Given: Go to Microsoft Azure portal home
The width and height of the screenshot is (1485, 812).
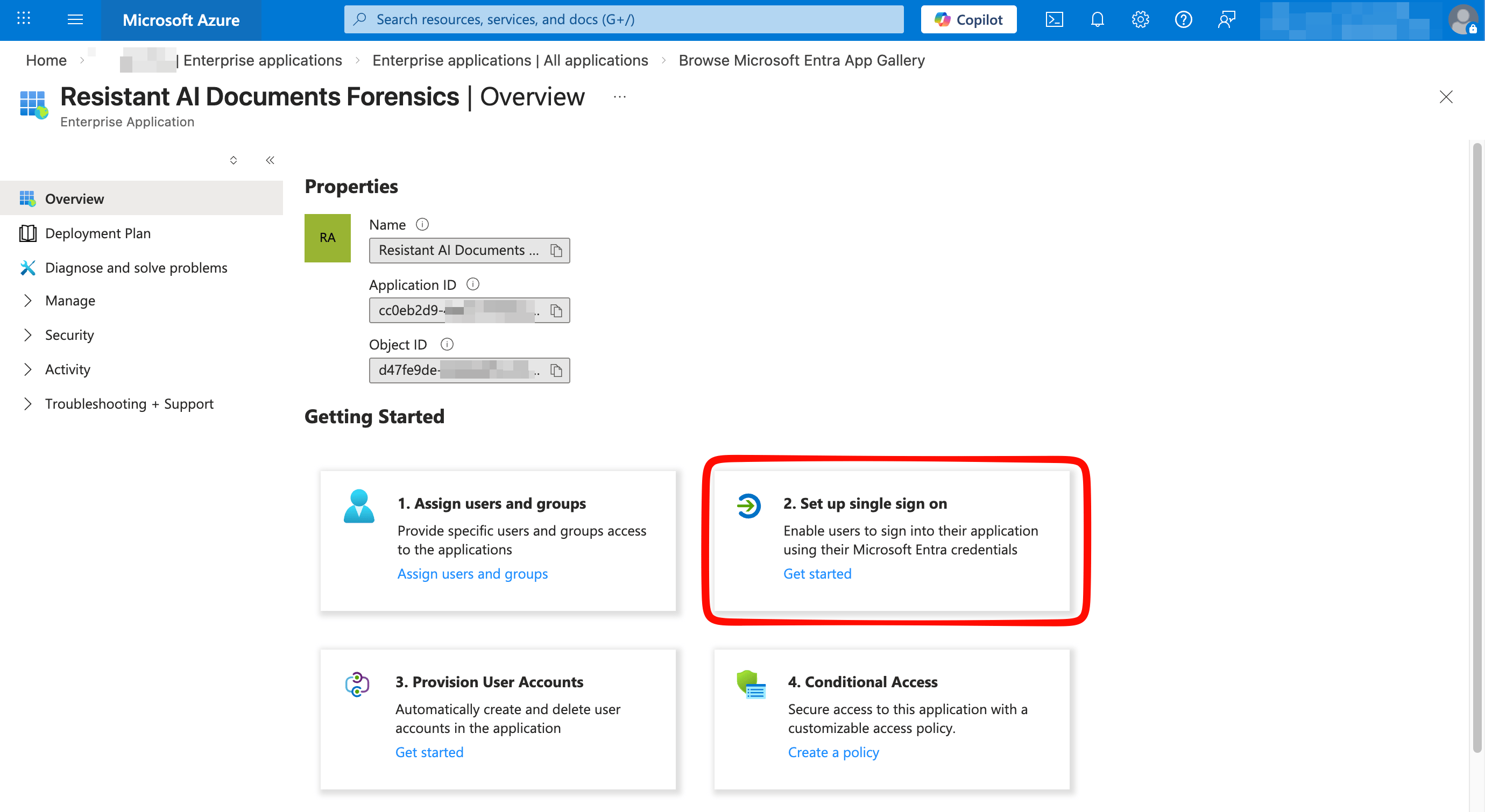Looking at the screenshot, I should (181, 20).
